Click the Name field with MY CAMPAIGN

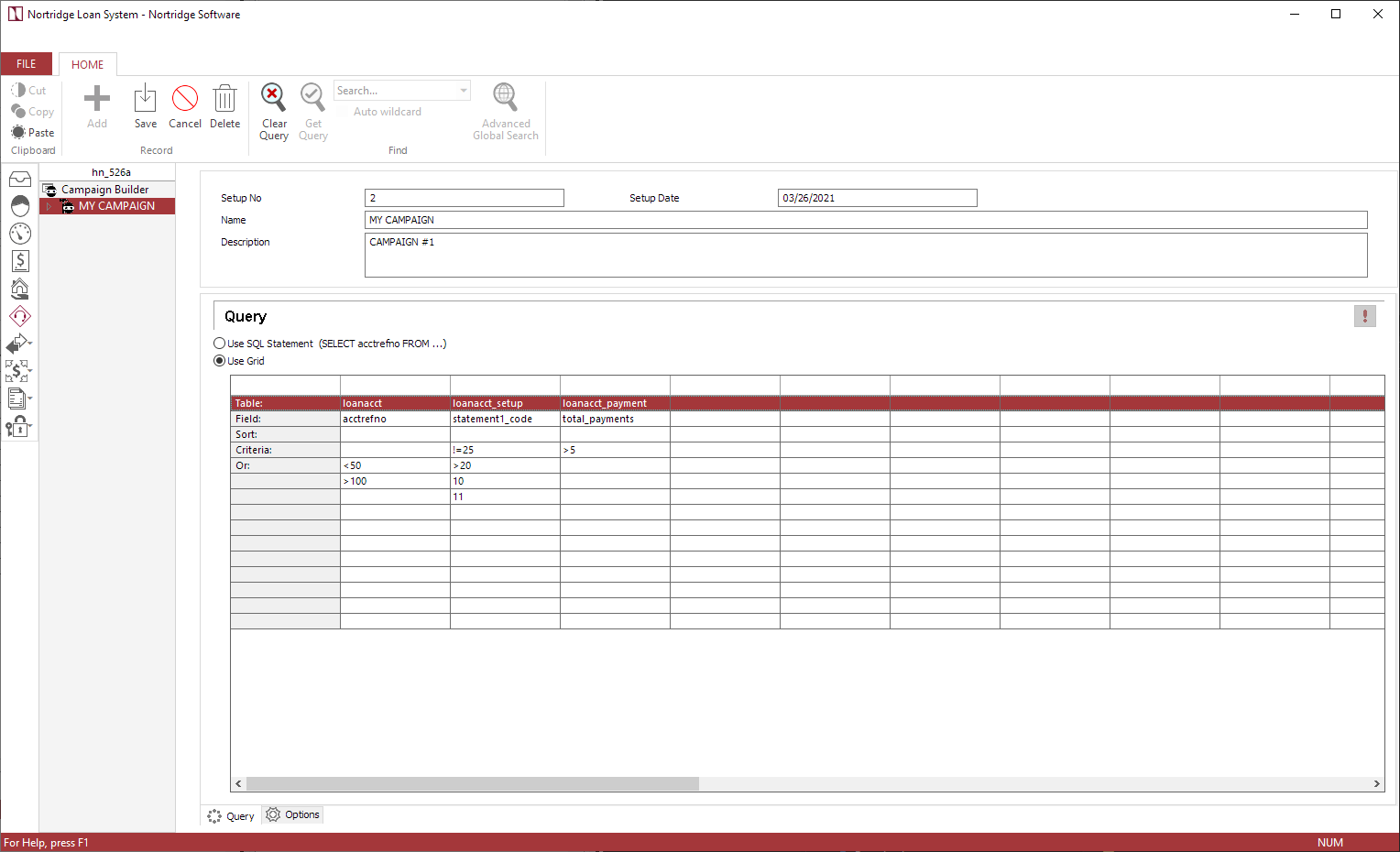point(866,220)
